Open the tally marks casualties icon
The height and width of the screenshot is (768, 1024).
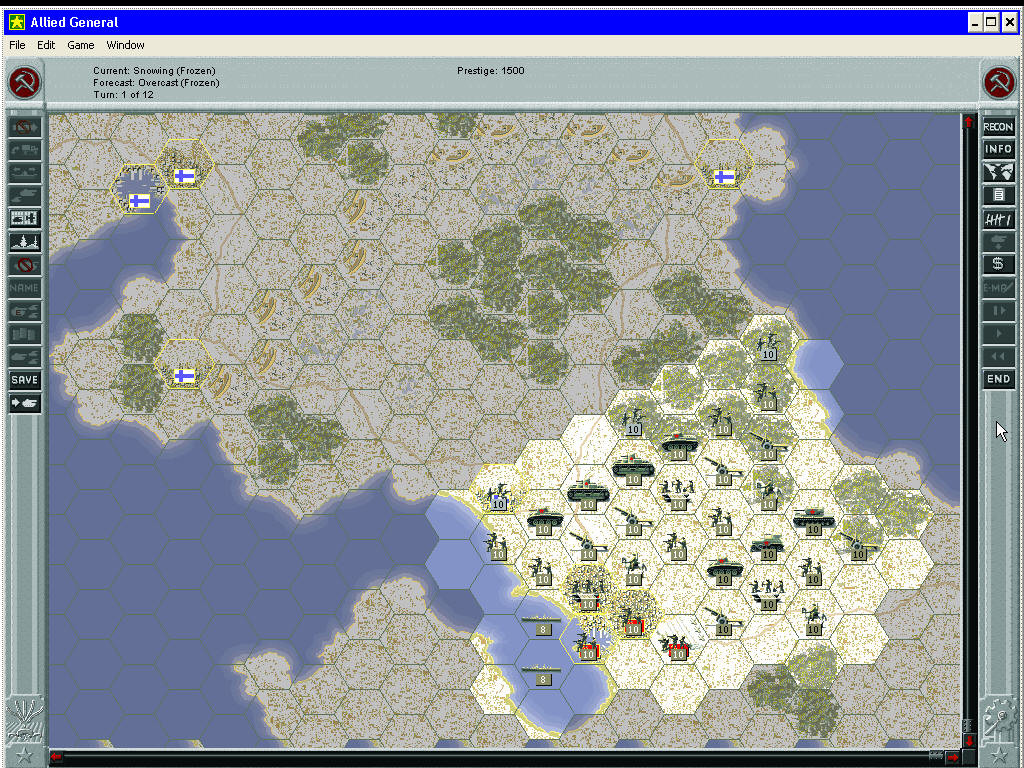(998, 218)
